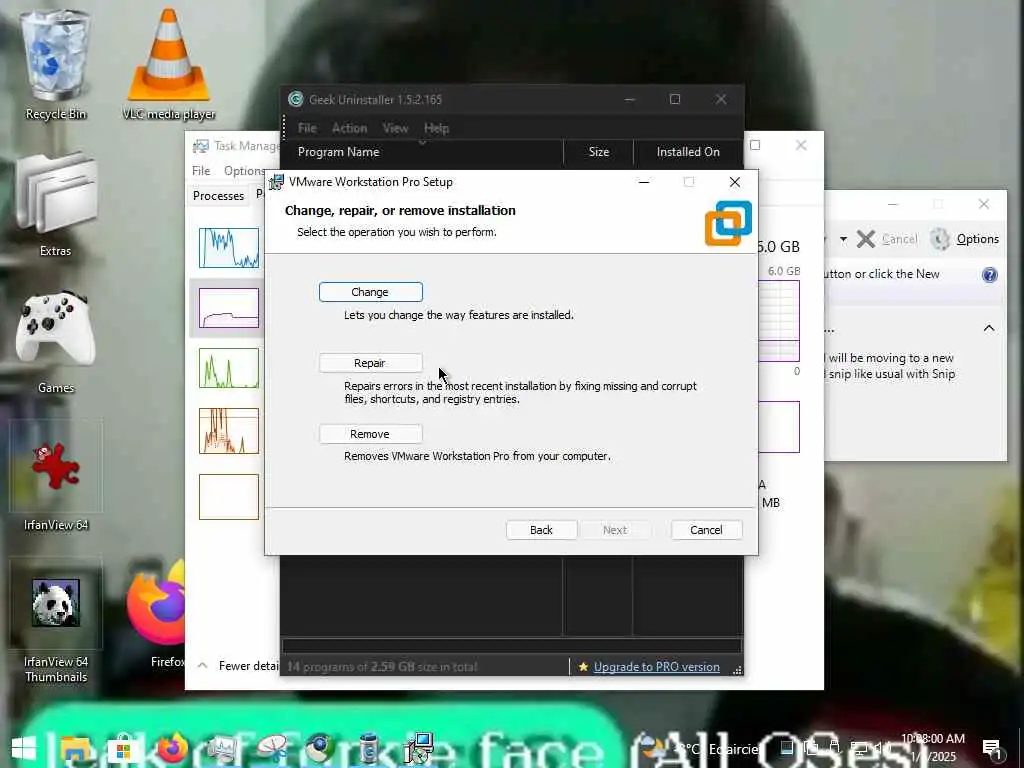Open File Explorer from the taskbar
Screen dimensions: 1024x768
(x=75, y=749)
